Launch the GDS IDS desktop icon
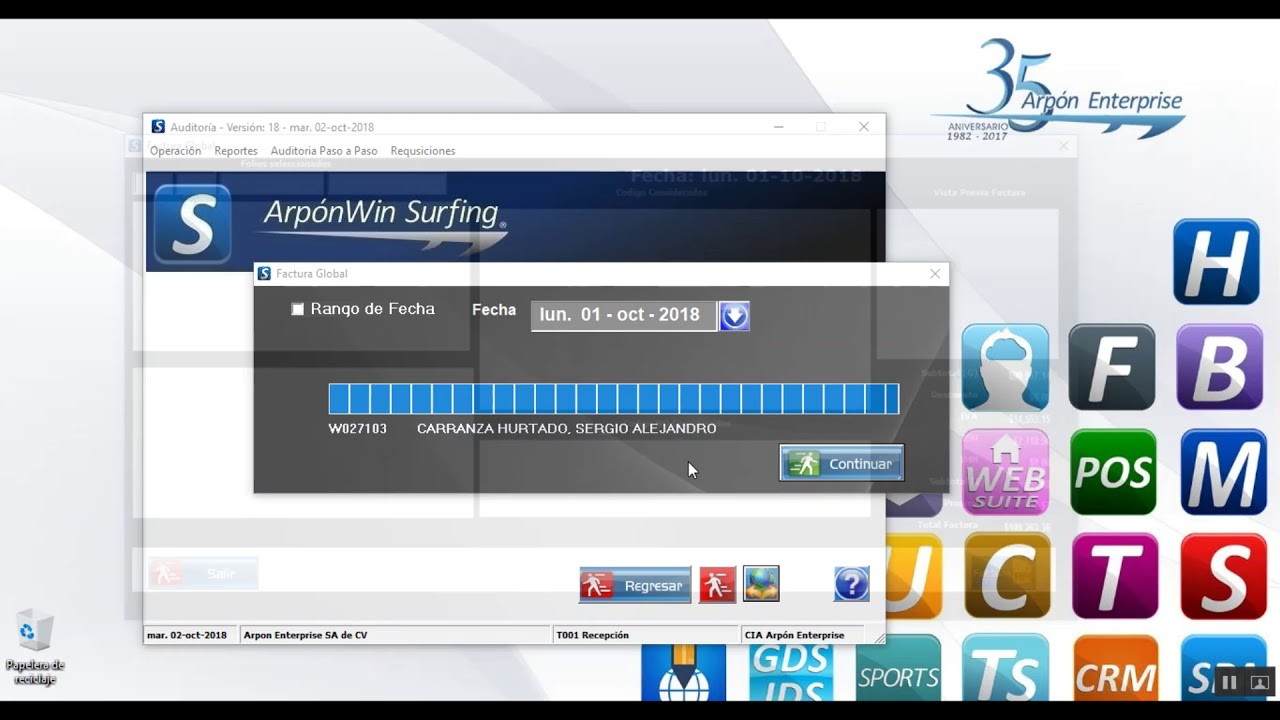 tap(790, 672)
